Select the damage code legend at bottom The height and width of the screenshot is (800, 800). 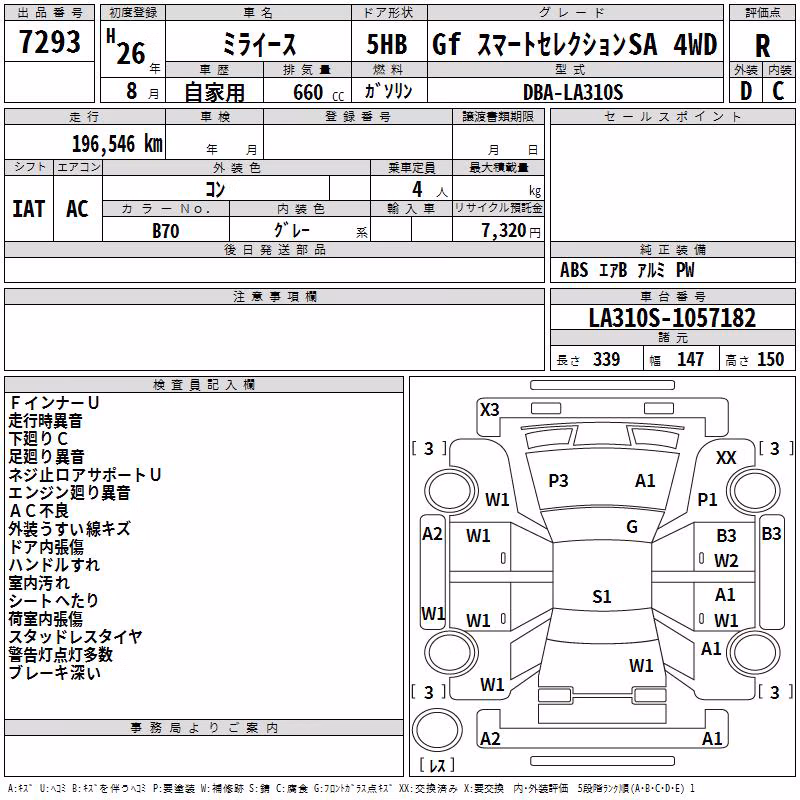(x=352, y=789)
